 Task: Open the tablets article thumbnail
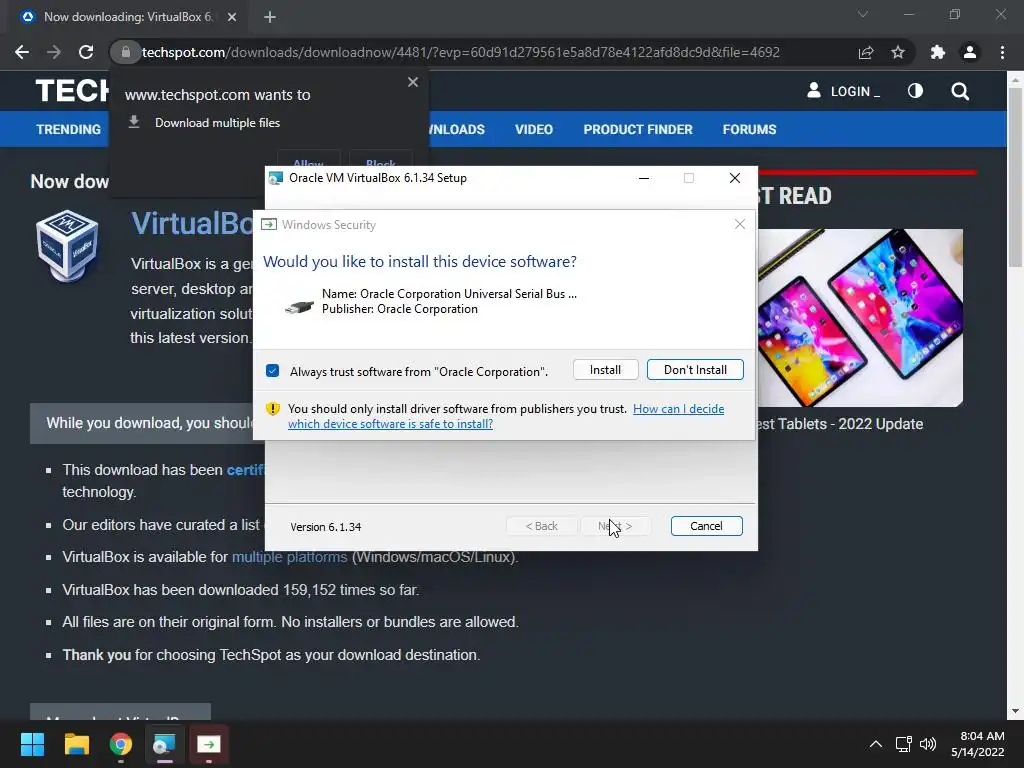click(860, 317)
